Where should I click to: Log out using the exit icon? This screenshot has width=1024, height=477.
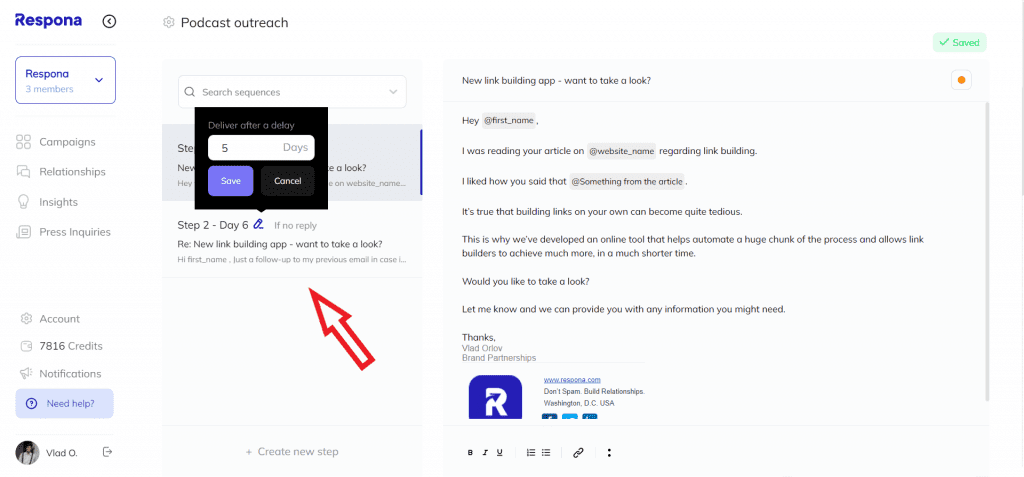point(108,452)
